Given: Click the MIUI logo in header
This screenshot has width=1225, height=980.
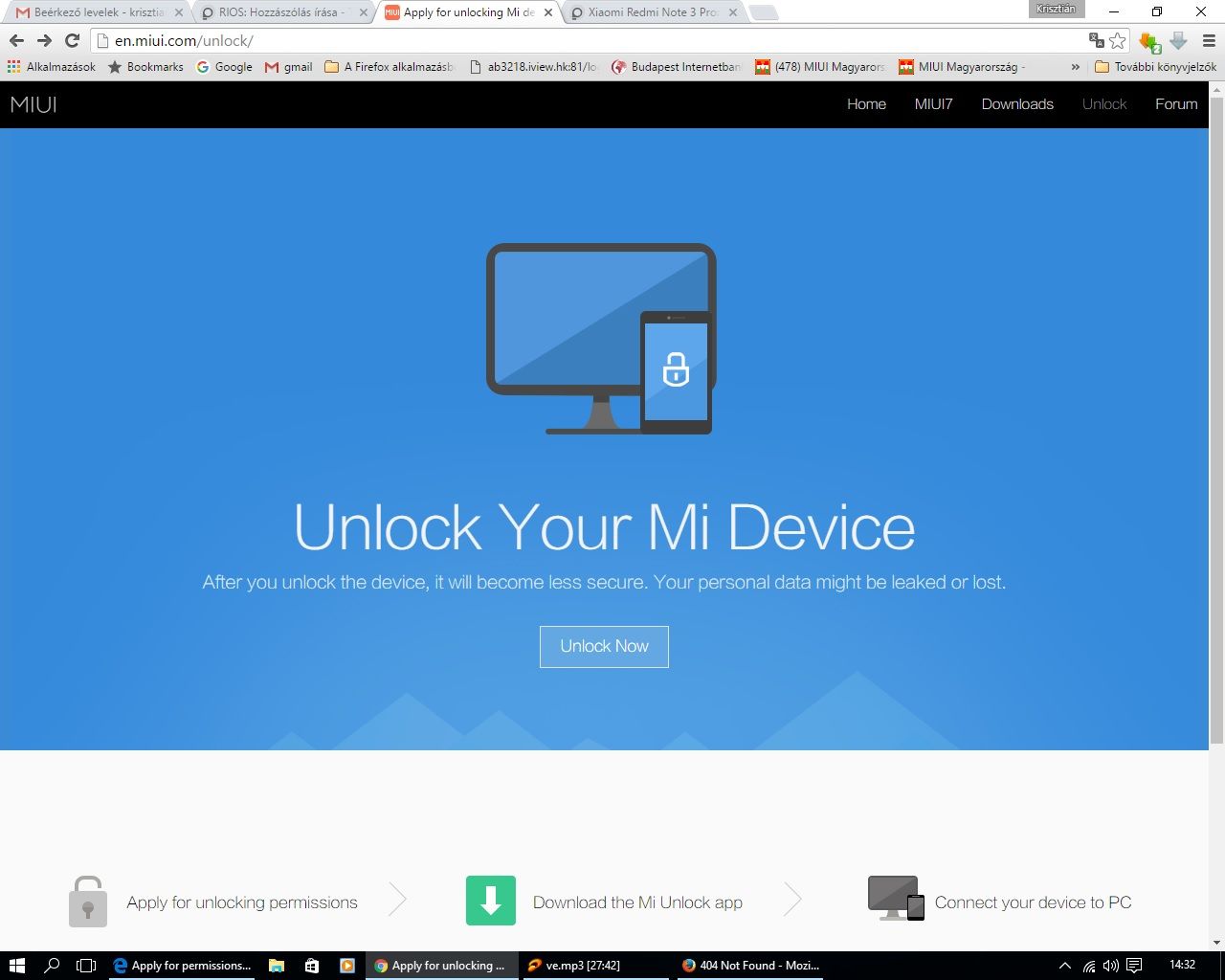Looking at the screenshot, I should click(33, 104).
